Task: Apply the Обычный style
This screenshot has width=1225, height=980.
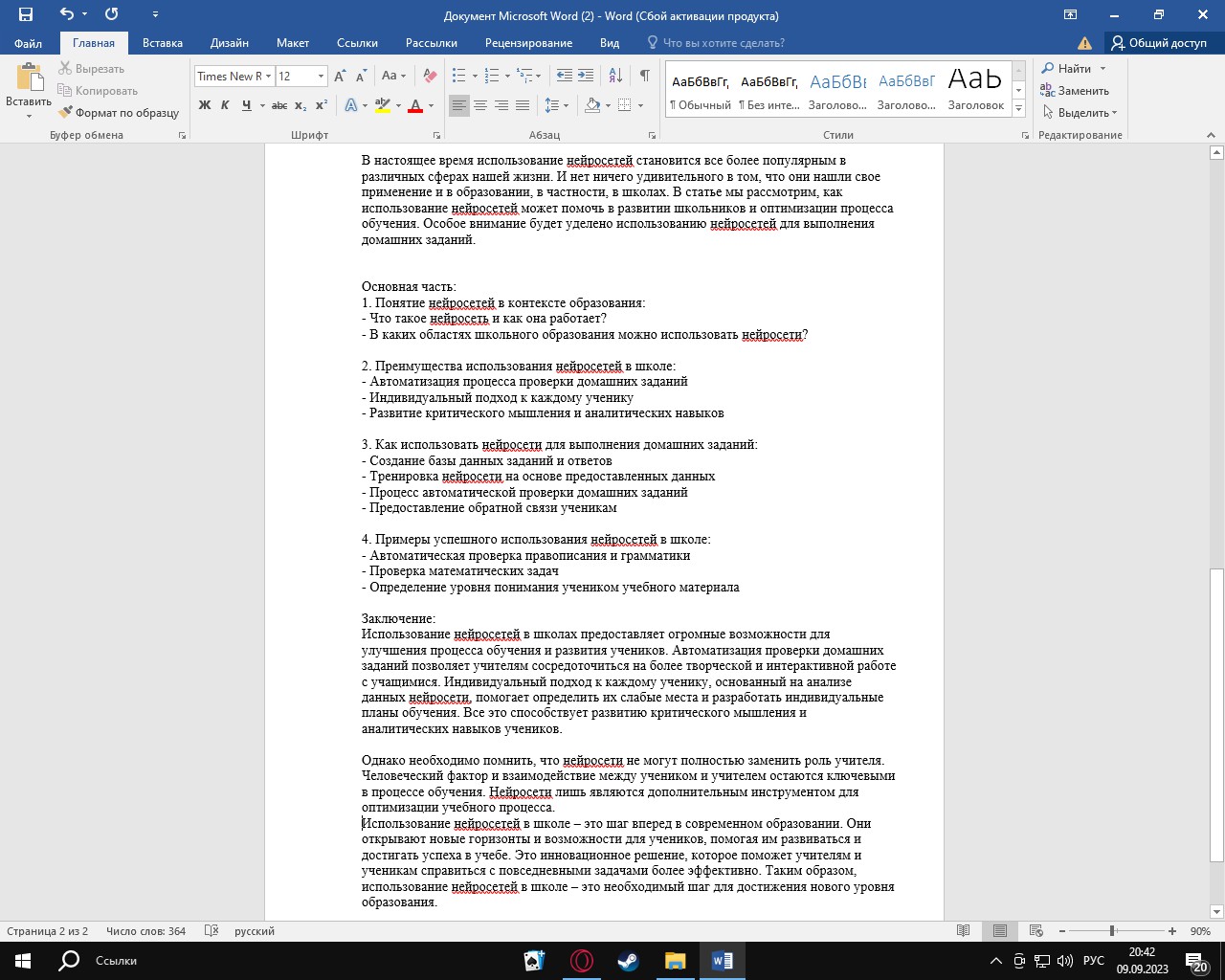Action: pos(700,89)
